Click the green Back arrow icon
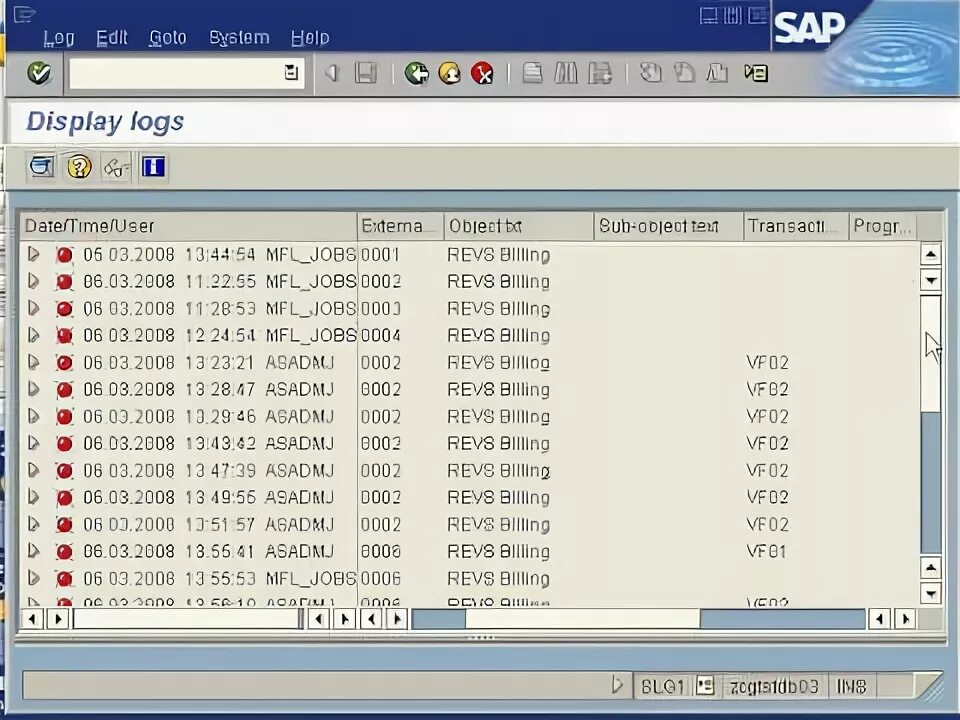 tap(417, 73)
